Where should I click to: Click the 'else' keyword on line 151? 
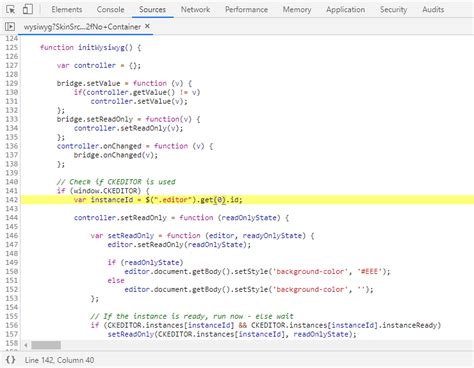point(116,280)
